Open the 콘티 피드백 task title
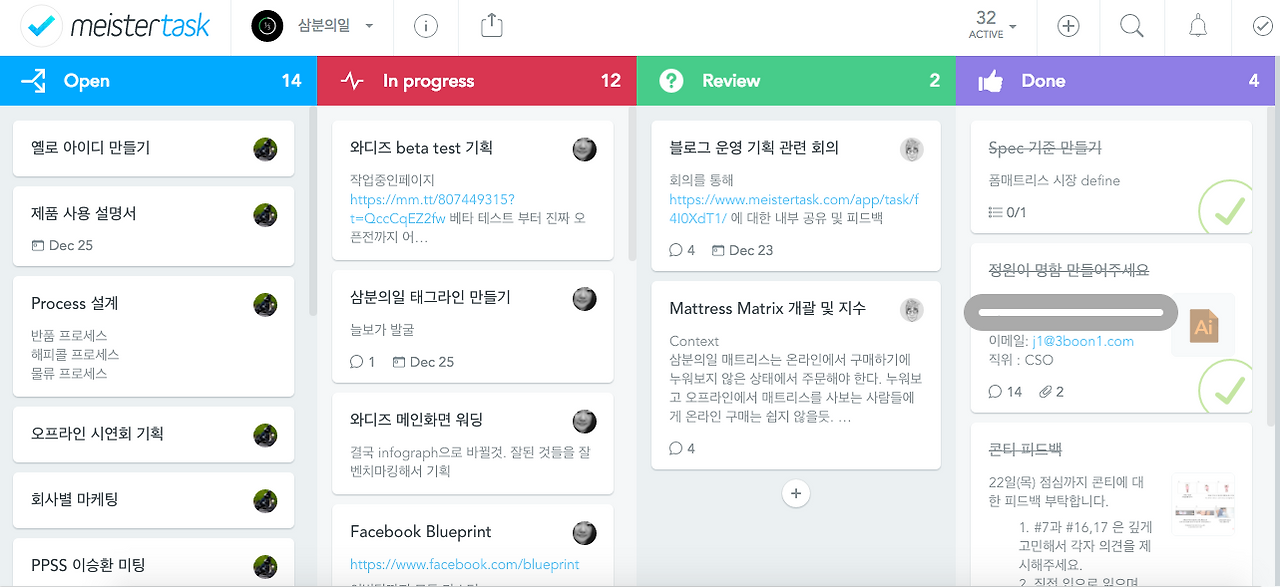 [x=1025, y=451]
